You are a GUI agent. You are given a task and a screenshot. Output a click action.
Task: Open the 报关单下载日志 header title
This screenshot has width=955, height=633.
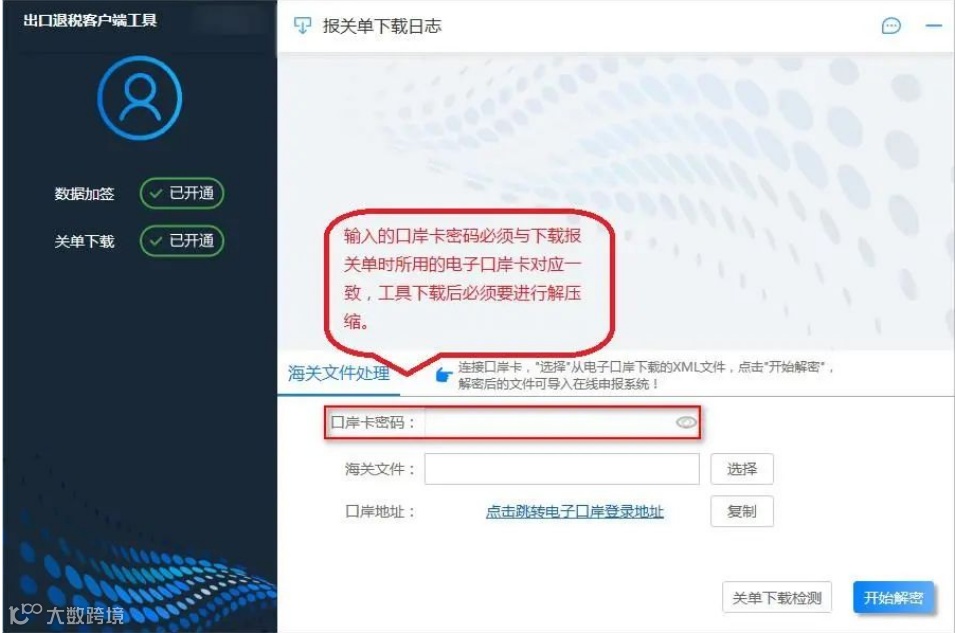coord(382,26)
